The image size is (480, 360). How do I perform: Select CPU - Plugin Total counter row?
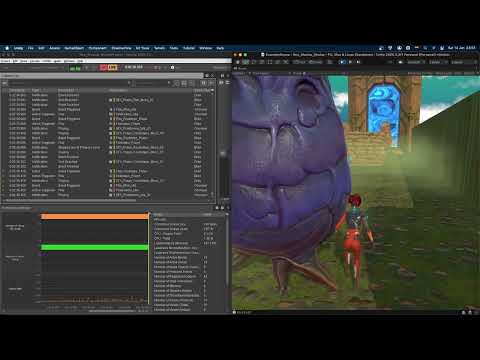185,234
